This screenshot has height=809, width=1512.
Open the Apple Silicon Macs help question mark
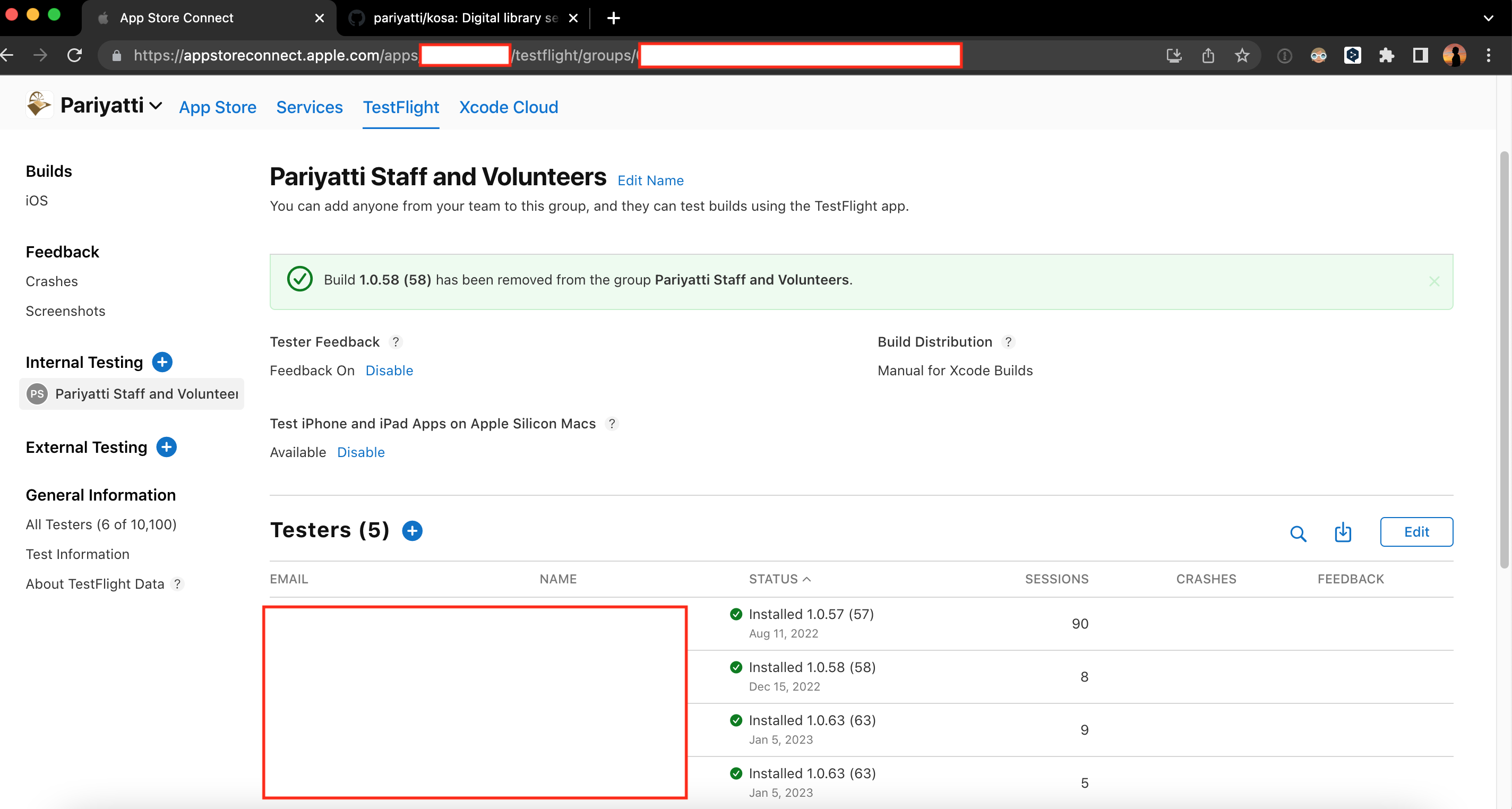tap(612, 423)
